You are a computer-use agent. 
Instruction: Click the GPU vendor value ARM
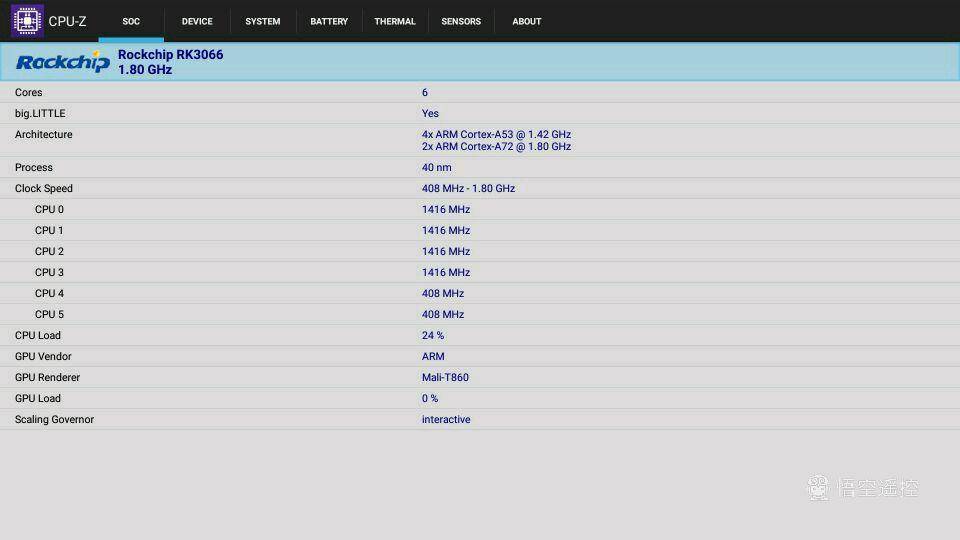tap(433, 356)
